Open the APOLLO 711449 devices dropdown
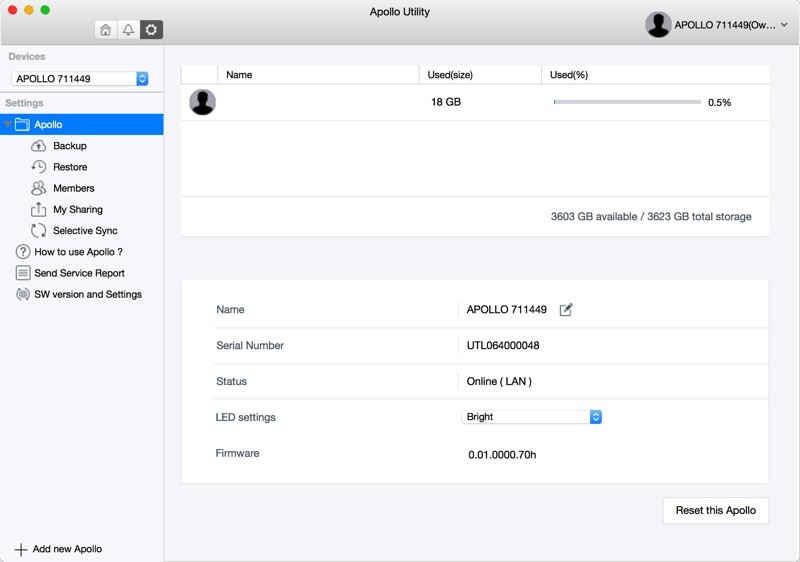 tap(80, 79)
